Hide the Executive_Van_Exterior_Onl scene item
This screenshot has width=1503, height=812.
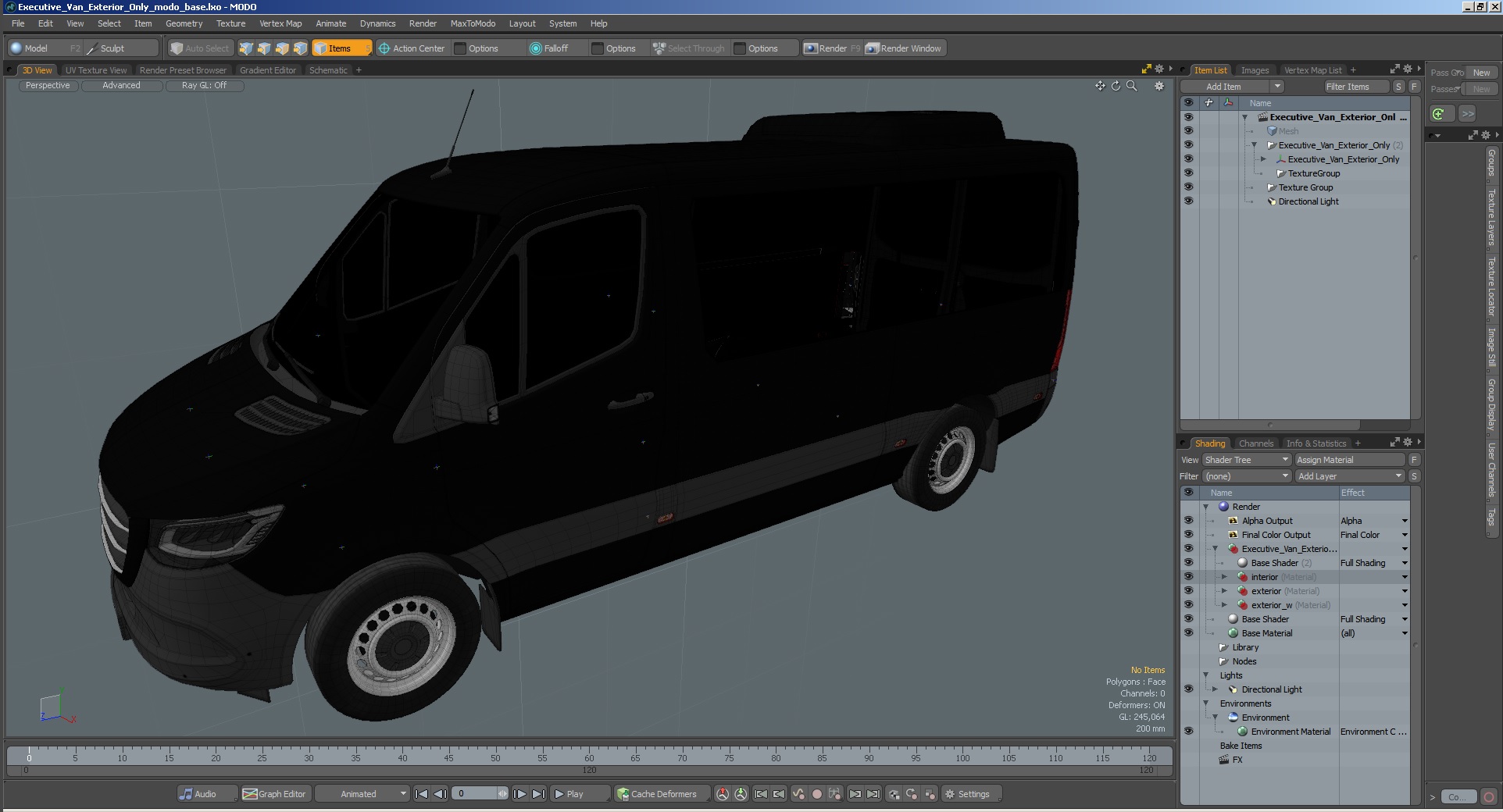click(x=1188, y=117)
